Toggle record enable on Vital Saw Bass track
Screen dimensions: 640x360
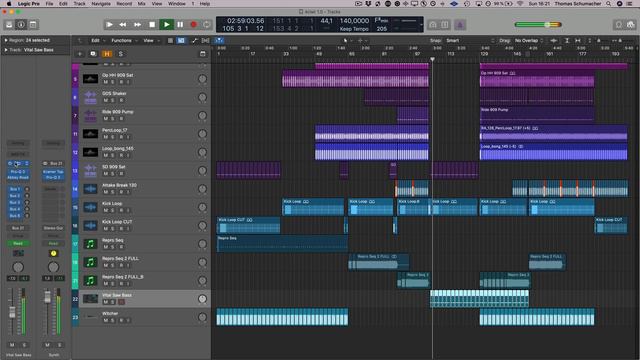[121, 302]
